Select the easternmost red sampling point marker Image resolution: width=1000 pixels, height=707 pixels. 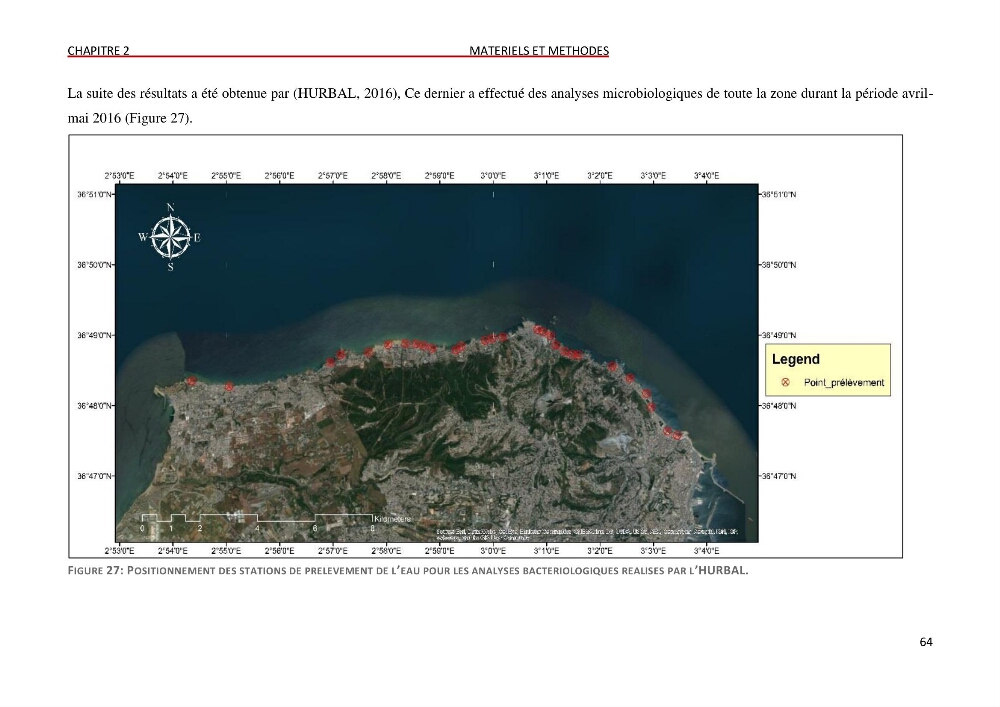(677, 435)
